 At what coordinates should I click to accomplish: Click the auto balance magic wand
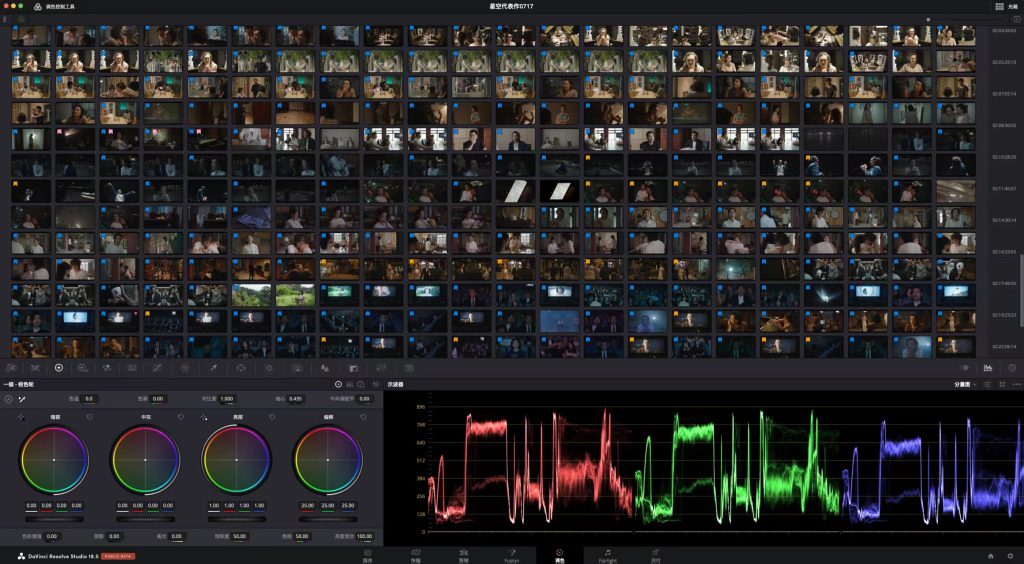(21, 399)
